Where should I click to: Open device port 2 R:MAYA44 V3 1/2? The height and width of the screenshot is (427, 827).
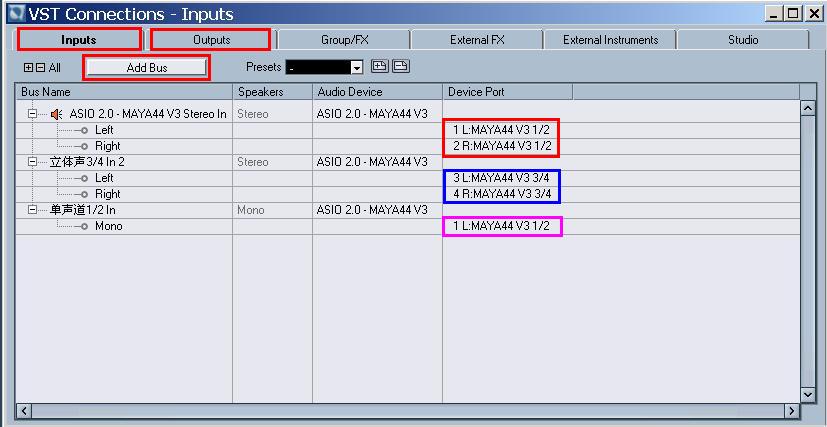point(502,146)
